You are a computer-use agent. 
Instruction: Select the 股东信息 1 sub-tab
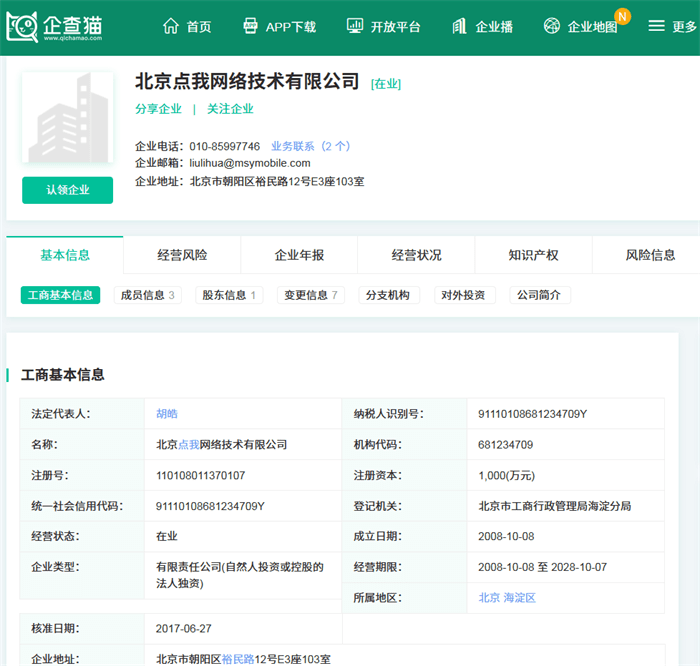pos(229,295)
